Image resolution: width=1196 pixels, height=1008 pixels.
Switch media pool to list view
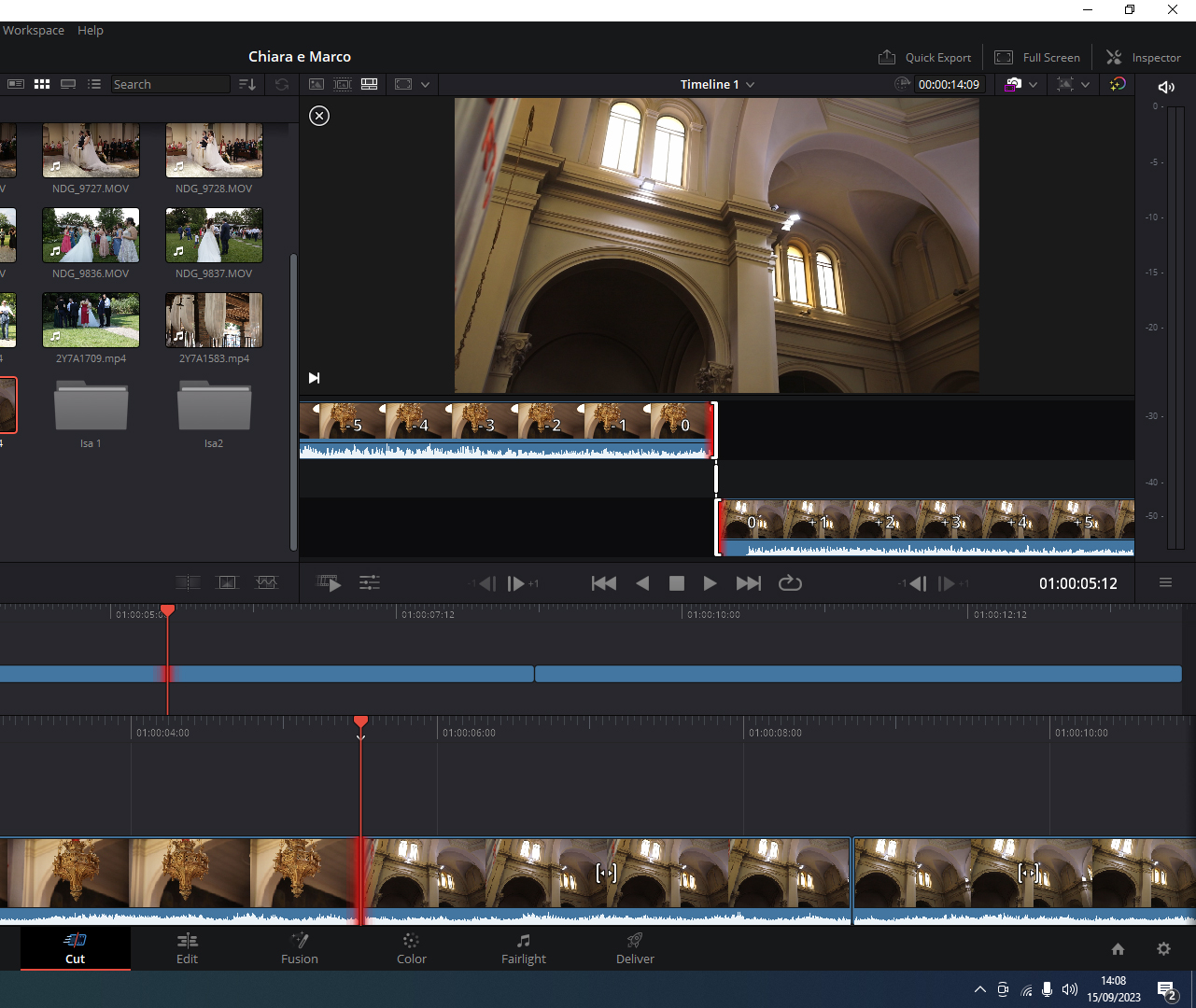point(94,84)
